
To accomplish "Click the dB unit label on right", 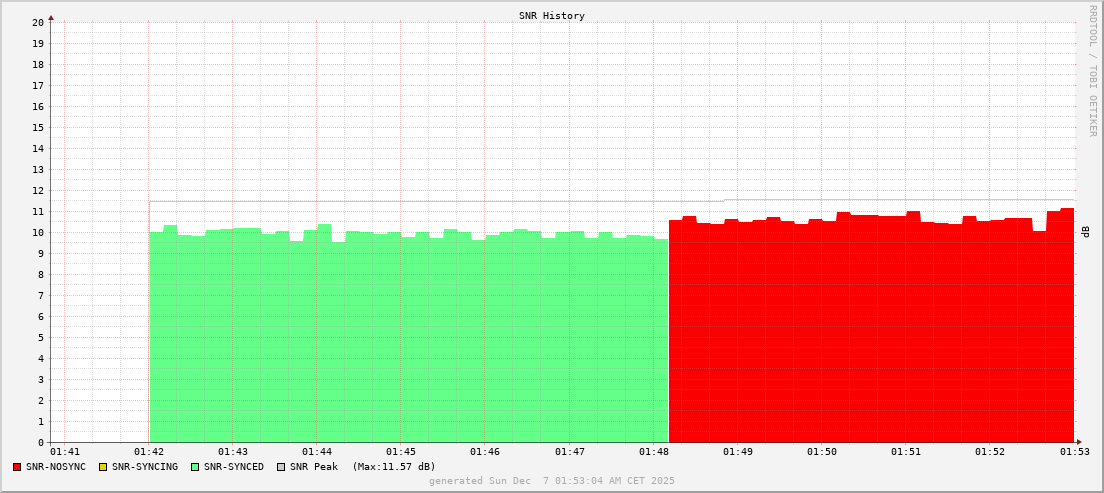I will [1085, 232].
